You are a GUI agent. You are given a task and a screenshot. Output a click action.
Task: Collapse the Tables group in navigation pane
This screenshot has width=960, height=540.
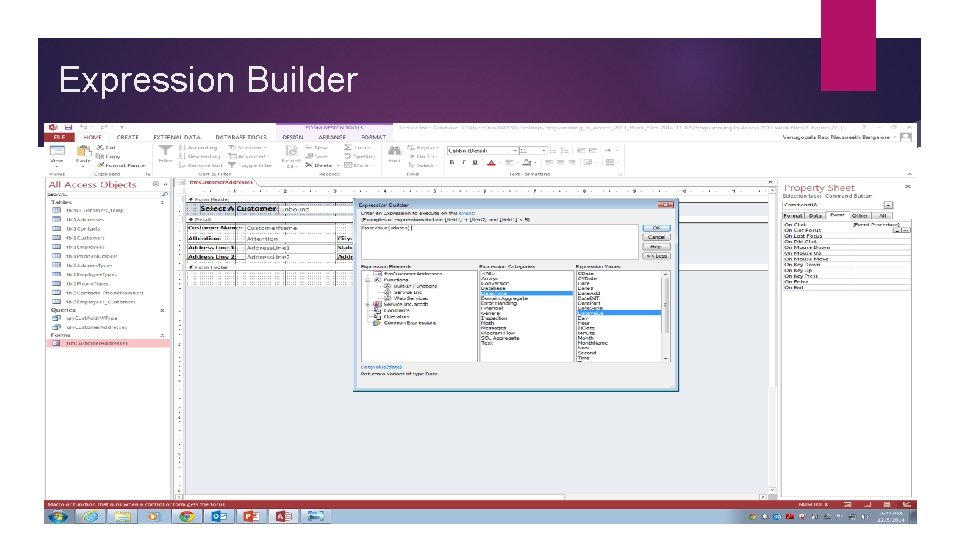click(x=162, y=202)
